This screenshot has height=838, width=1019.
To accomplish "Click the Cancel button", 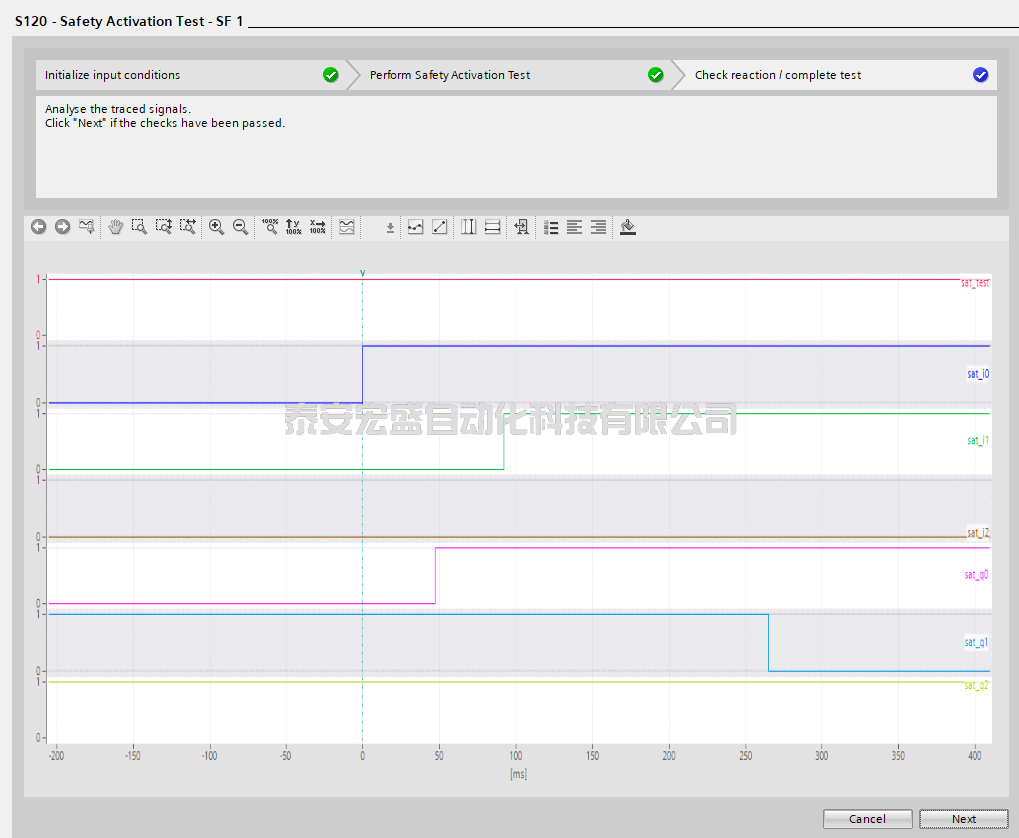I will [867, 819].
